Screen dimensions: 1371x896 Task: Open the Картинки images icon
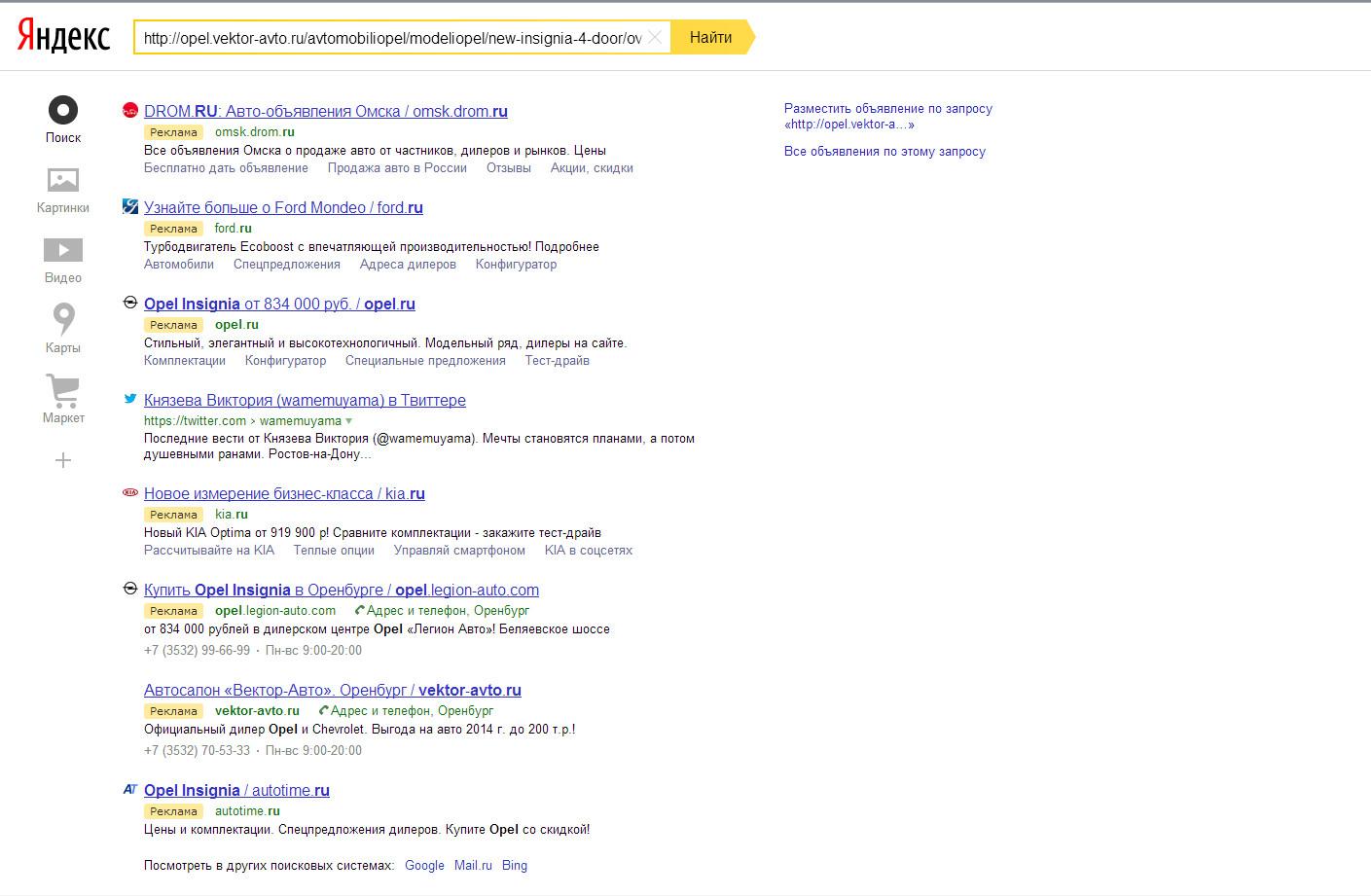pyautogui.click(x=63, y=180)
